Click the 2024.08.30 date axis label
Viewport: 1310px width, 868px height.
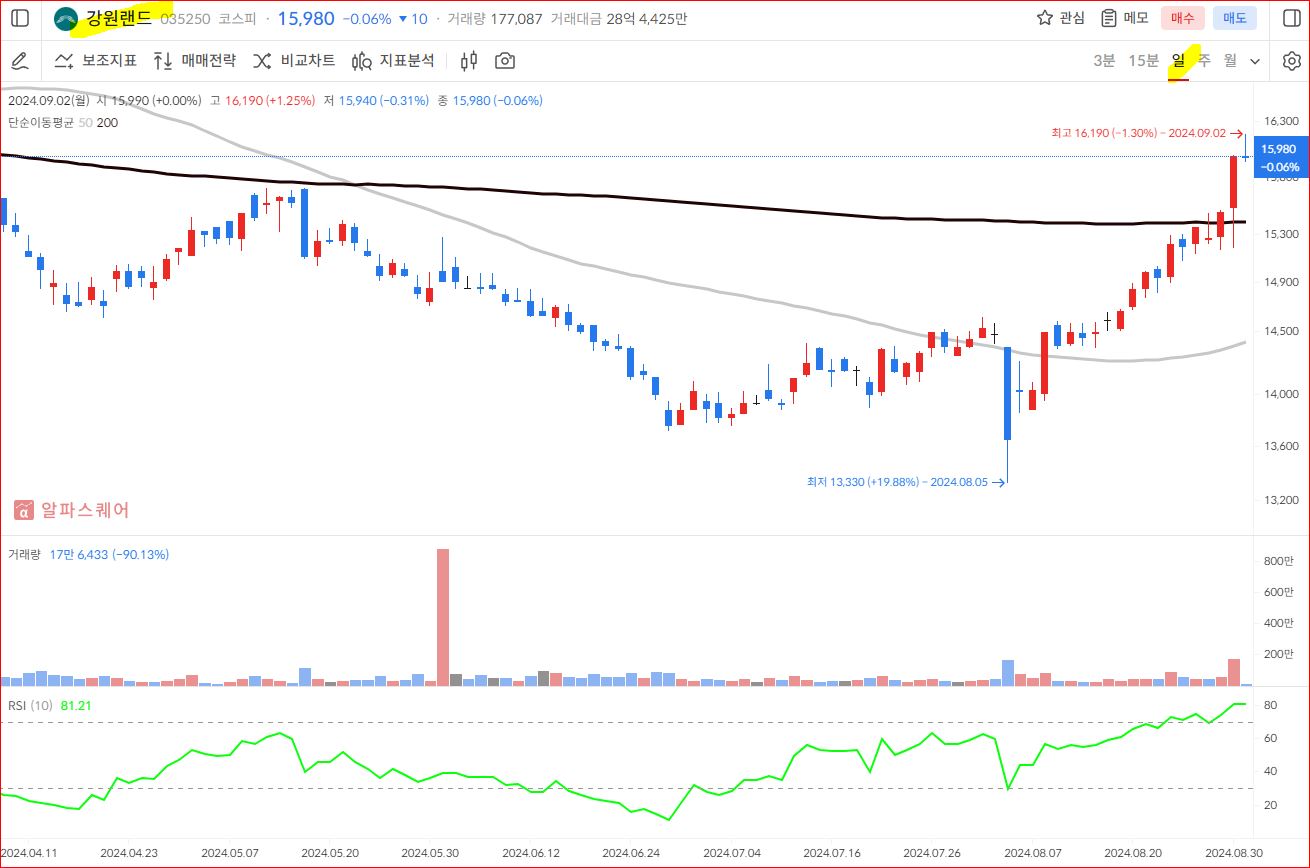[x=1234, y=853]
